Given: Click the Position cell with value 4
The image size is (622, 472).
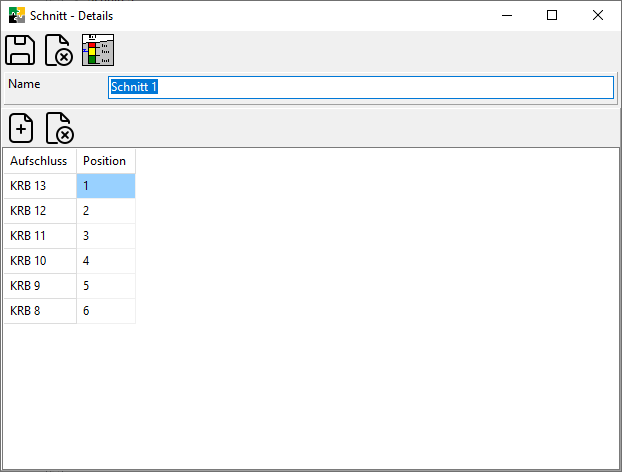Looking at the screenshot, I should [105, 261].
